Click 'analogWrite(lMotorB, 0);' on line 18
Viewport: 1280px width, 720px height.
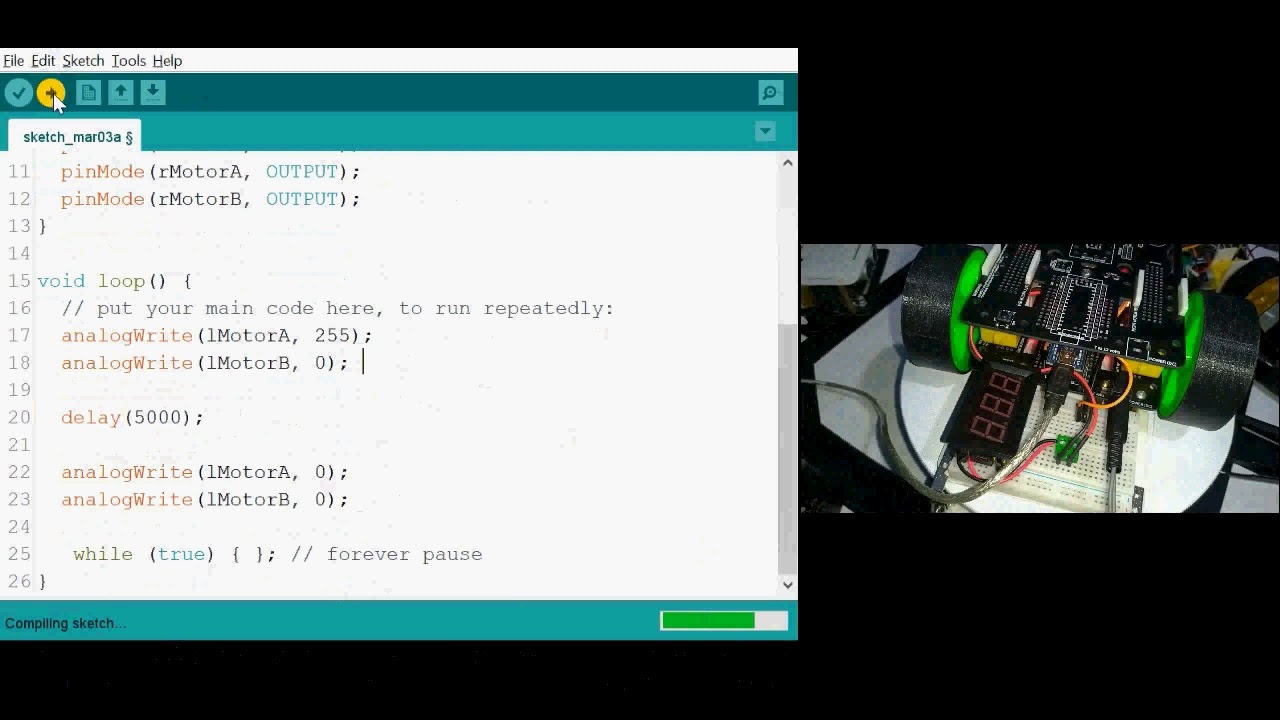(x=204, y=363)
